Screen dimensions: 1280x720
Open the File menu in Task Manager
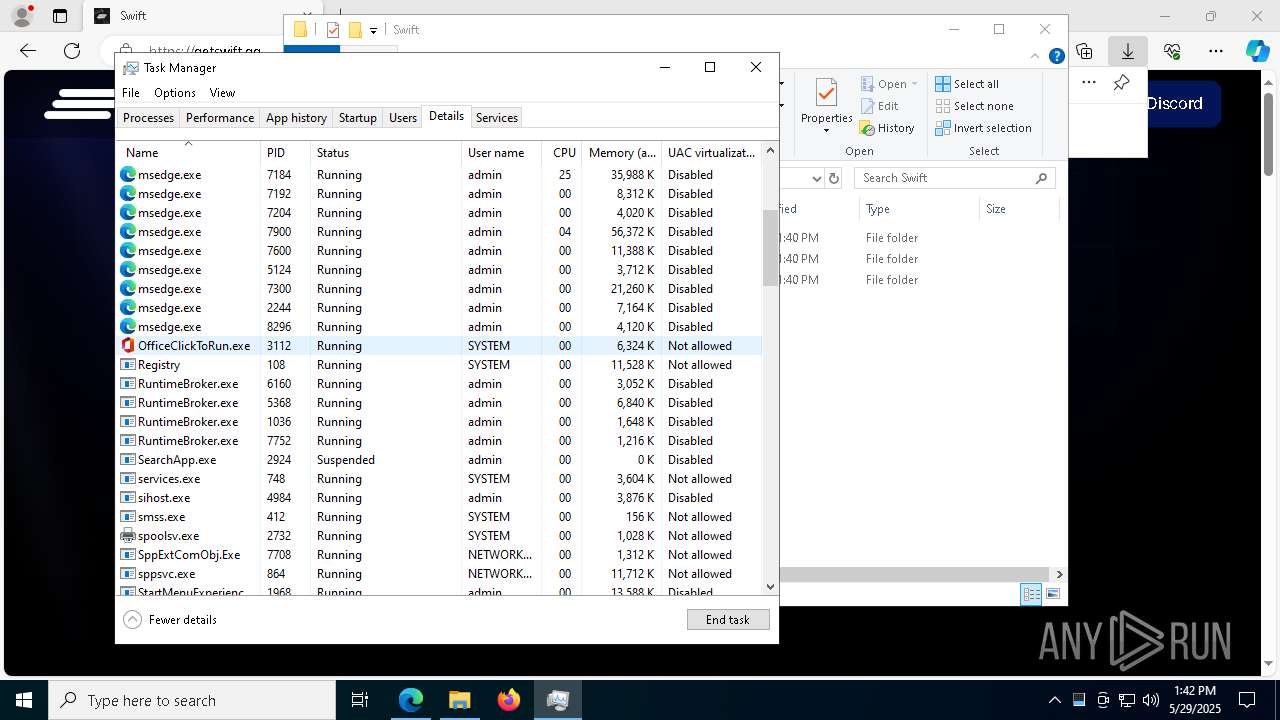click(x=131, y=92)
